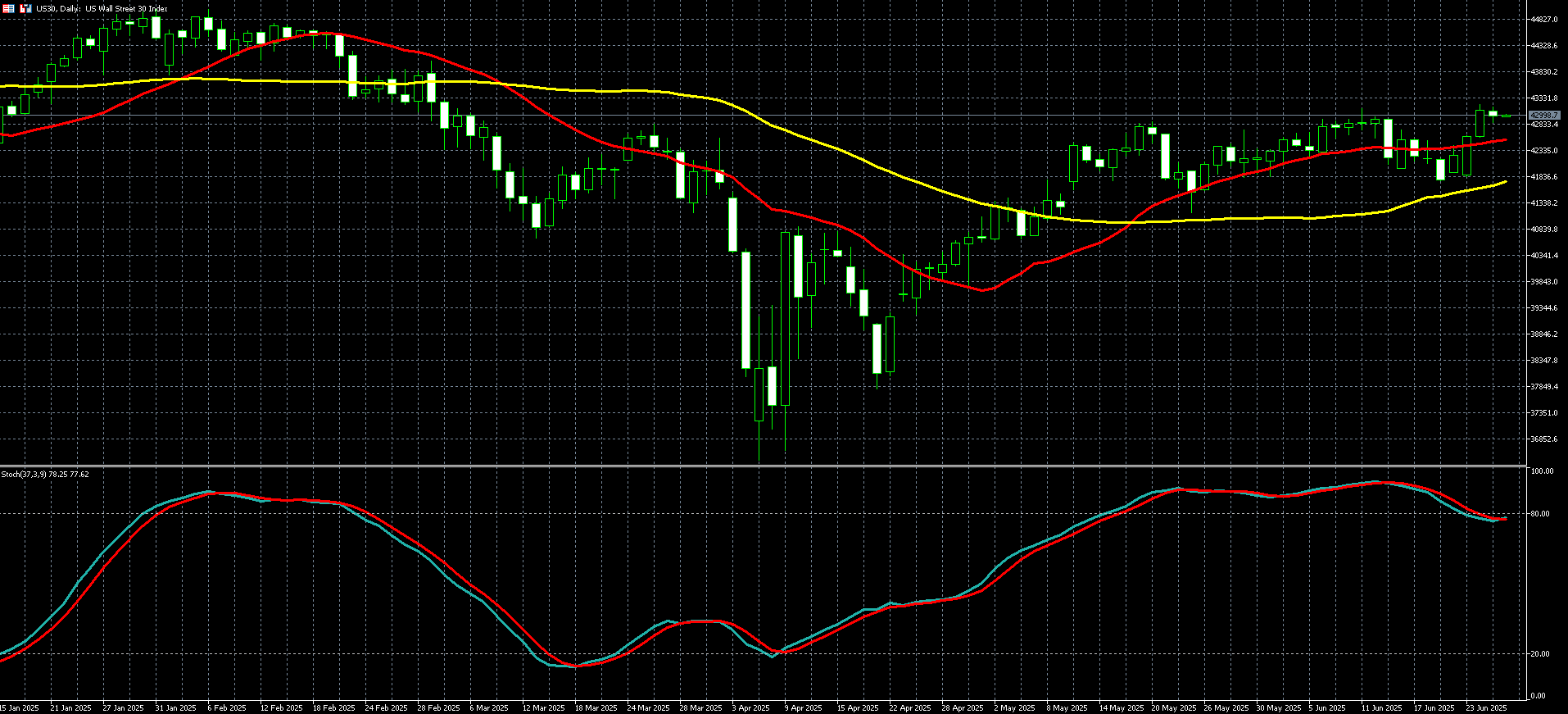1568x714 pixels.
Task: Click the 44827.0 price axis label
Action: click(x=1543, y=20)
